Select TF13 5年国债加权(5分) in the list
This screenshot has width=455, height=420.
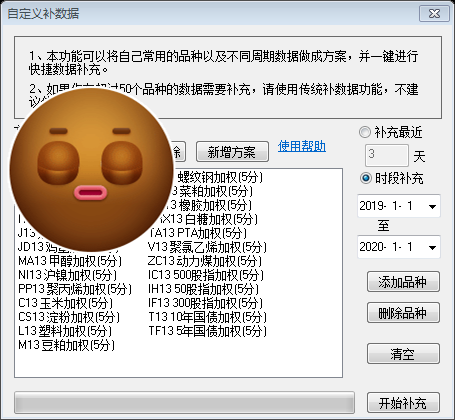tap(207, 331)
